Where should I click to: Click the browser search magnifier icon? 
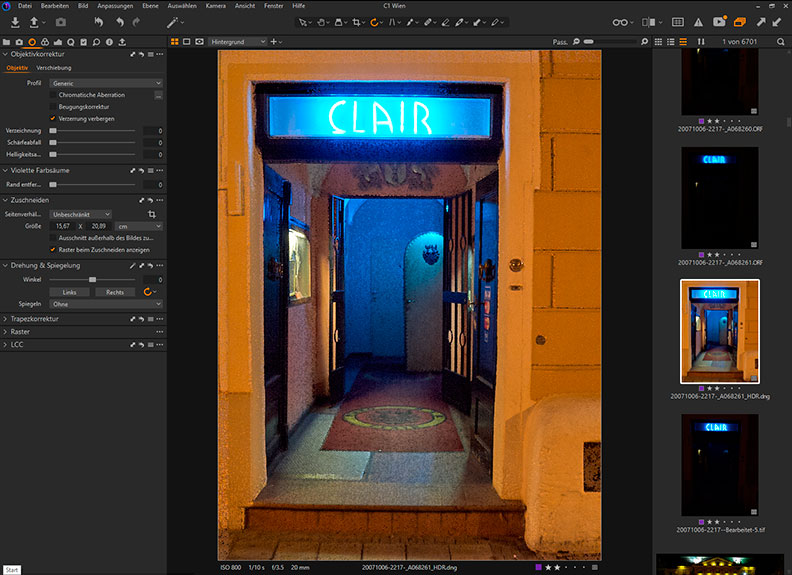780,42
